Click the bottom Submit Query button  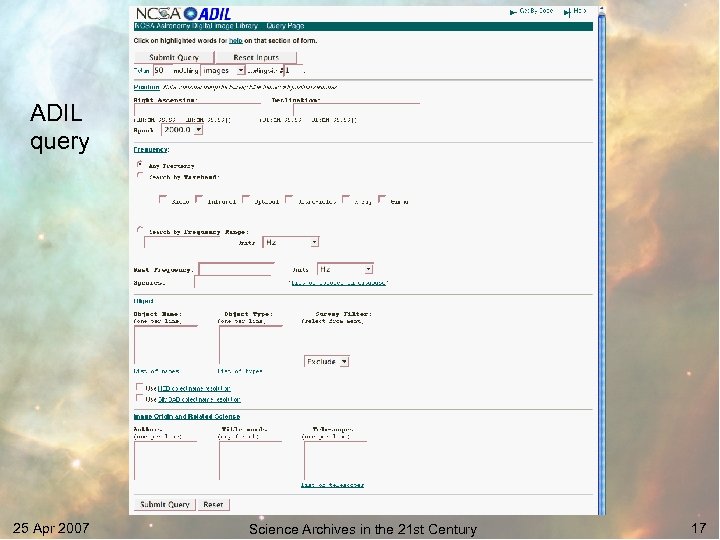(x=164, y=504)
